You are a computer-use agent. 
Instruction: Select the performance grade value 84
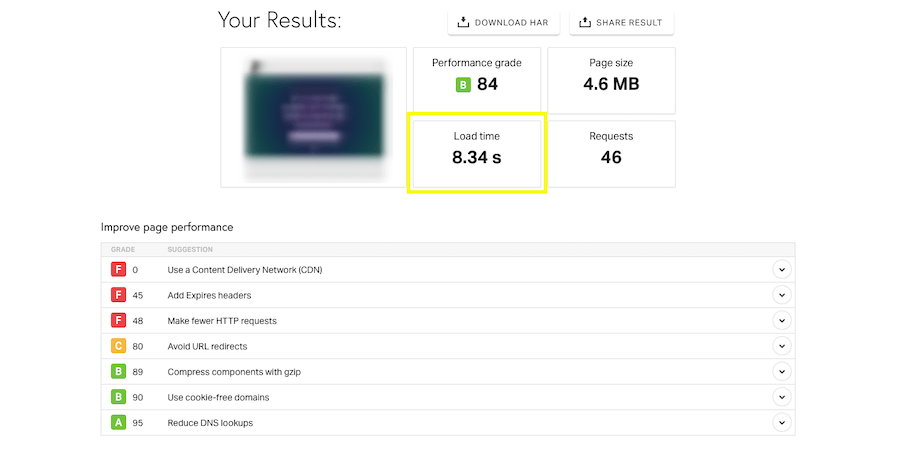click(487, 84)
